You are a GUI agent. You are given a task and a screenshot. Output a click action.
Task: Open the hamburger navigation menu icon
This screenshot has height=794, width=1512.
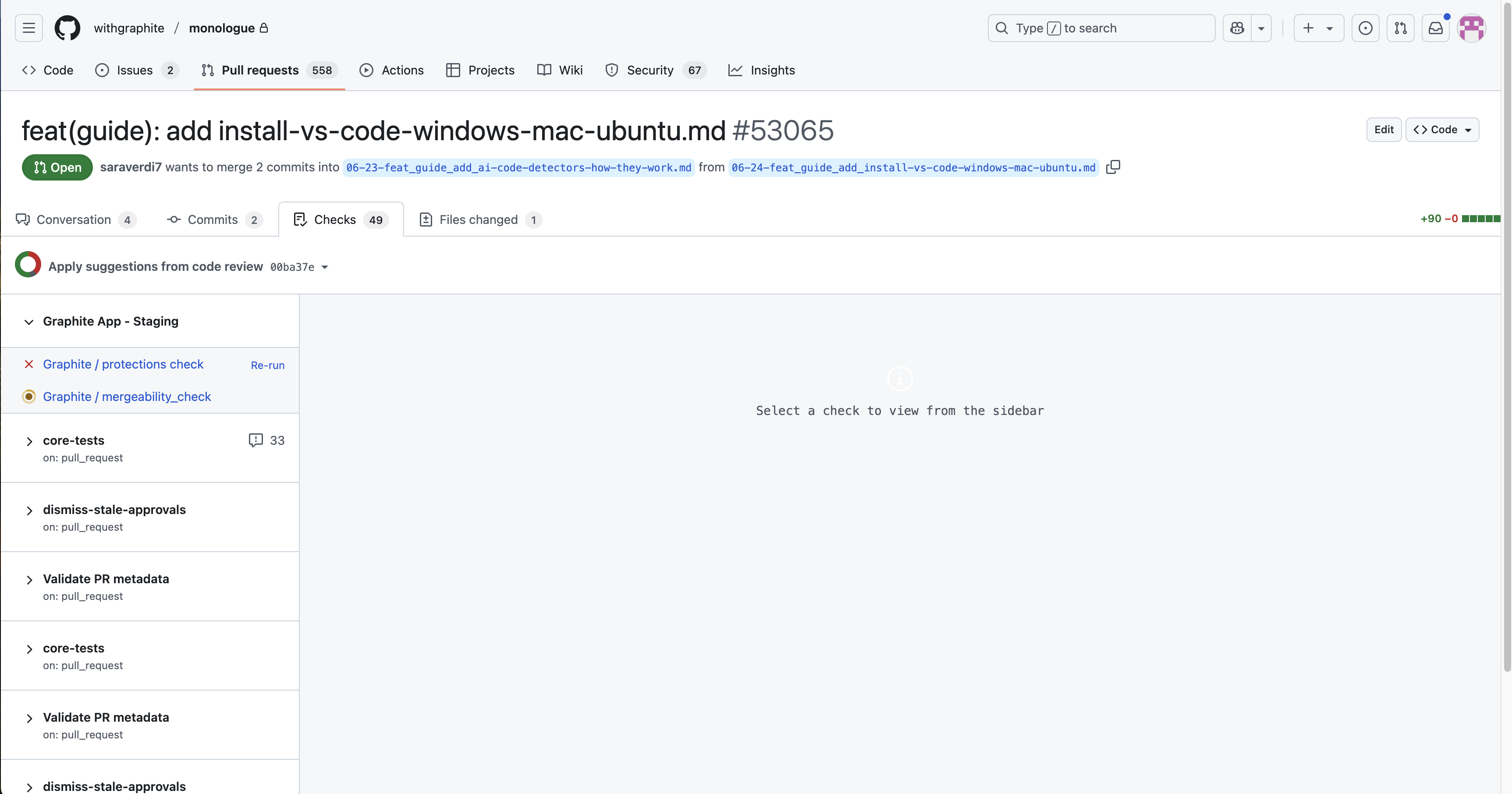pos(28,28)
